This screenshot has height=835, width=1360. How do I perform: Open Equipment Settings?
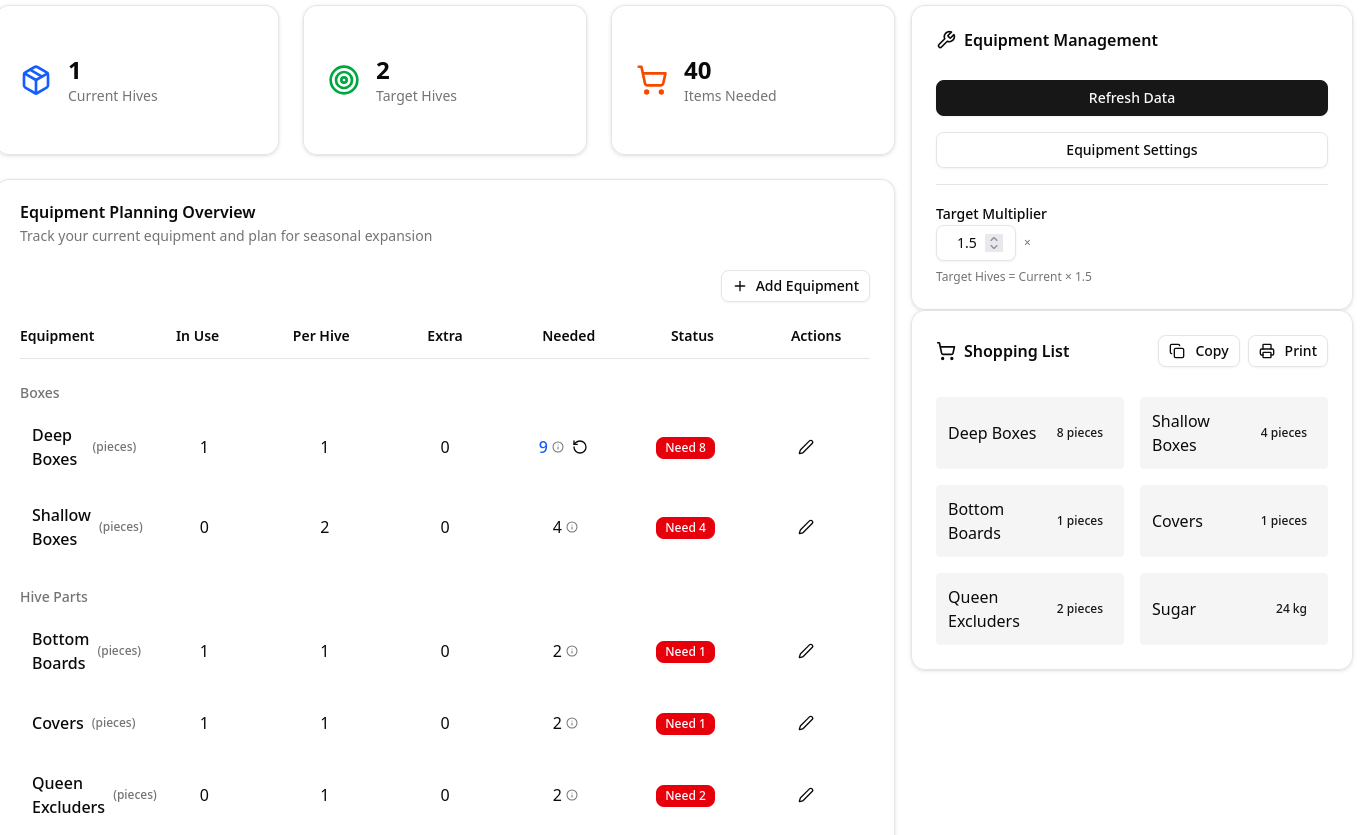(x=1131, y=149)
